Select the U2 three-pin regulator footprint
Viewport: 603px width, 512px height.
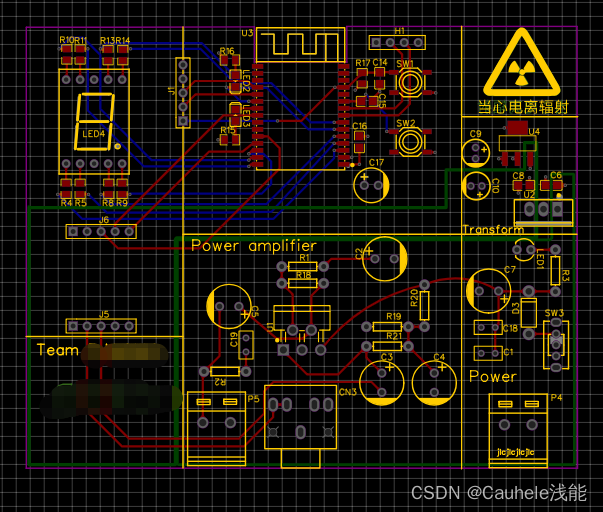[x=543, y=212]
